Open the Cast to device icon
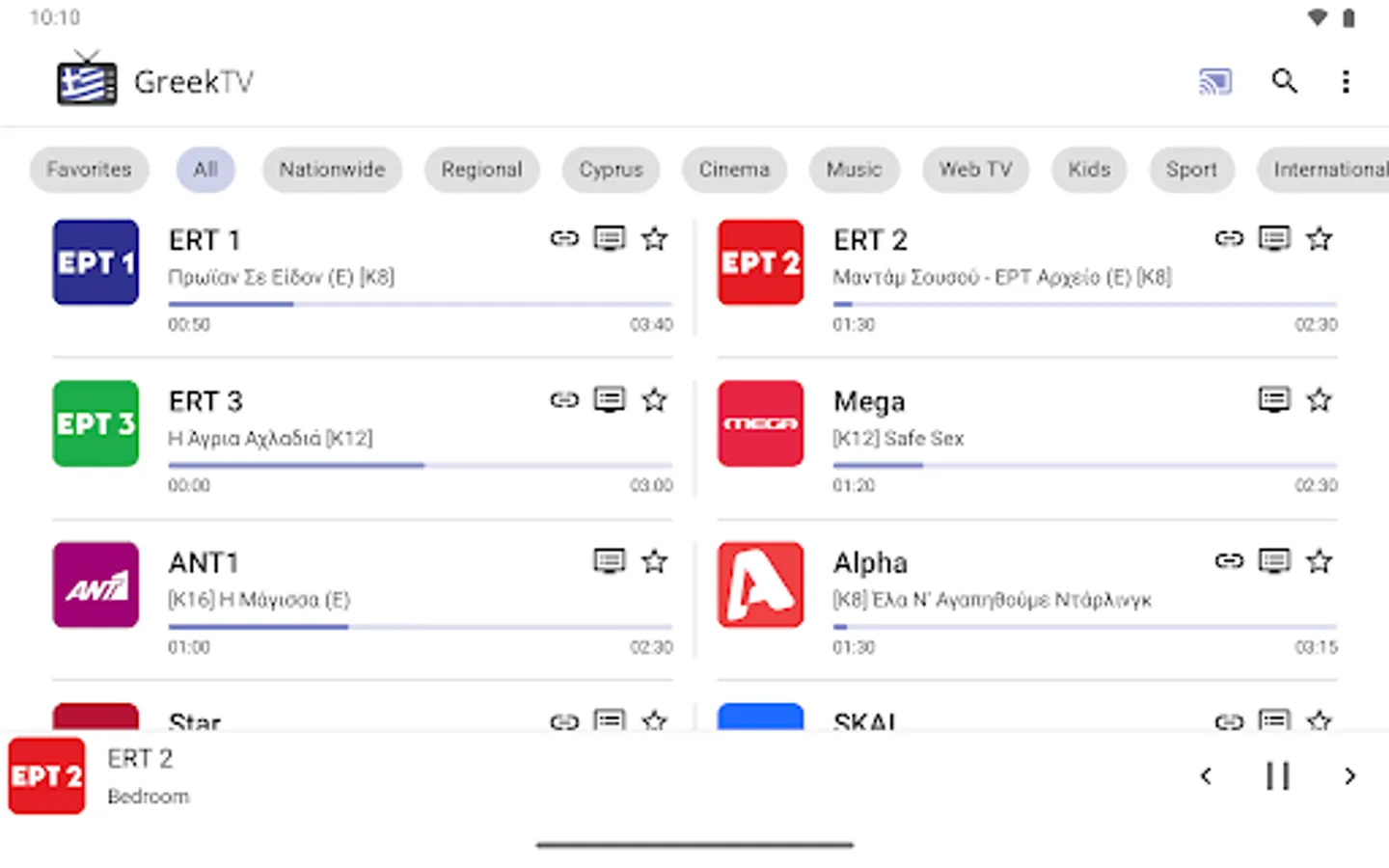This screenshot has height=868, width=1389. pos(1215,82)
